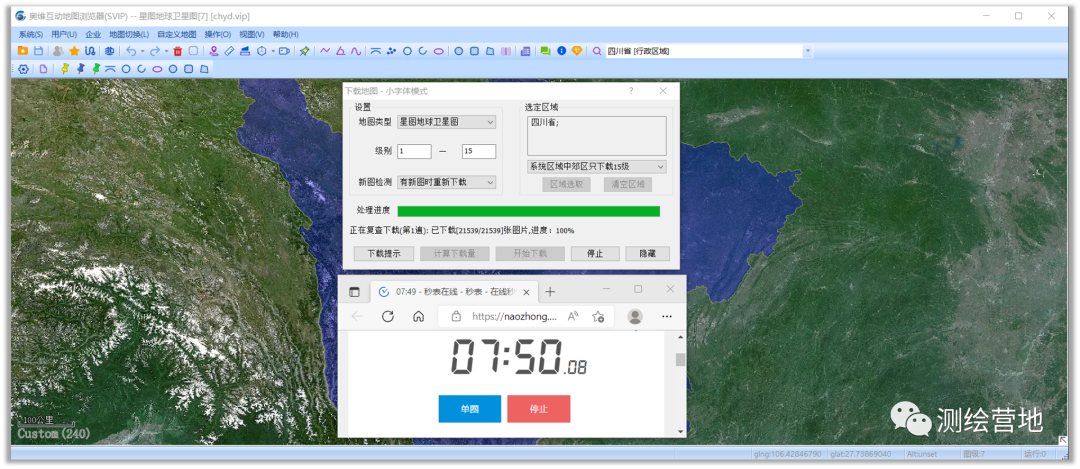The image size is (1080, 469).
Task: Open favorites with the orange star icon
Action: point(74,50)
